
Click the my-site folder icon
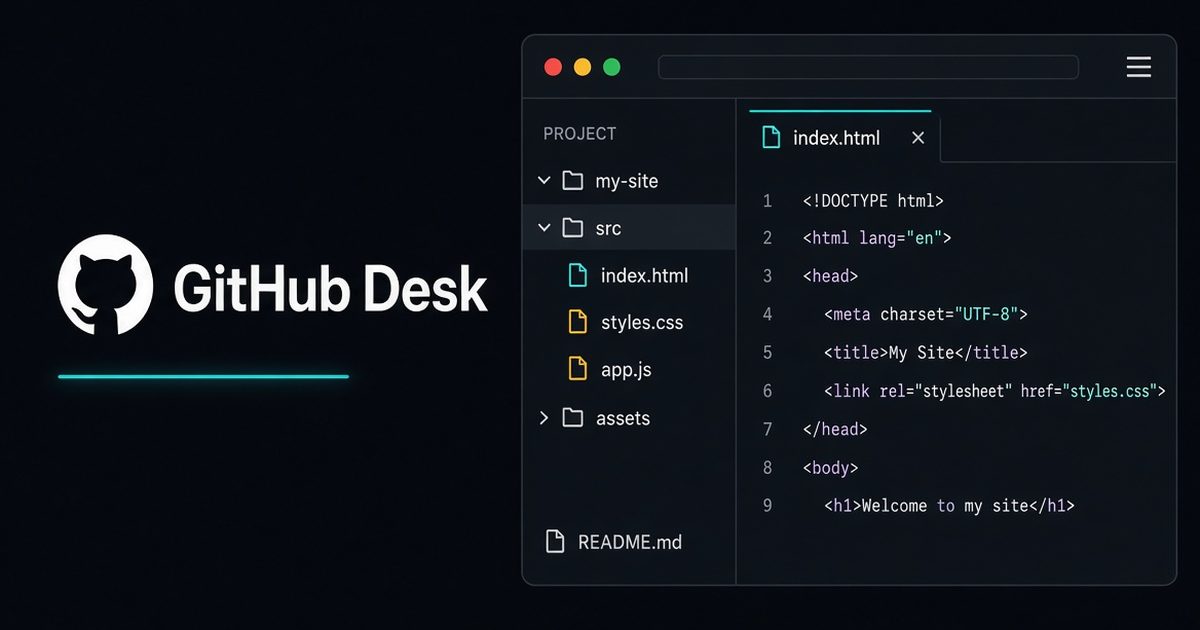point(573,181)
